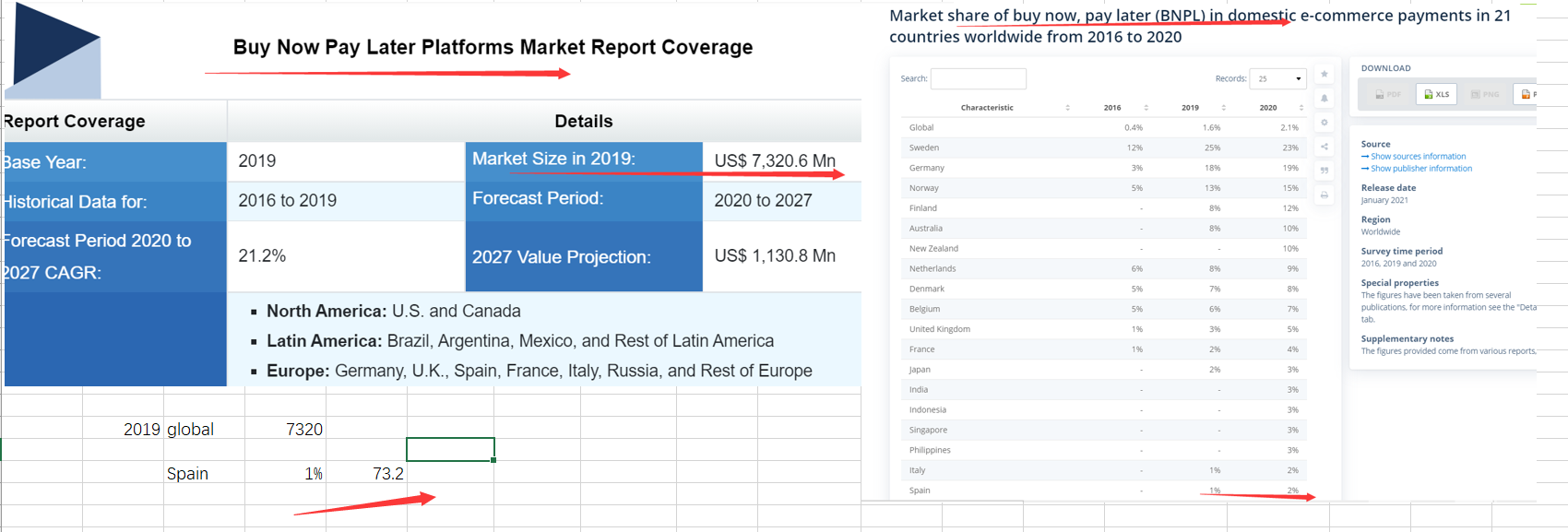Click the PNG download button
The width and height of the screenshot is (1568, 532).
pos(1485,94)
